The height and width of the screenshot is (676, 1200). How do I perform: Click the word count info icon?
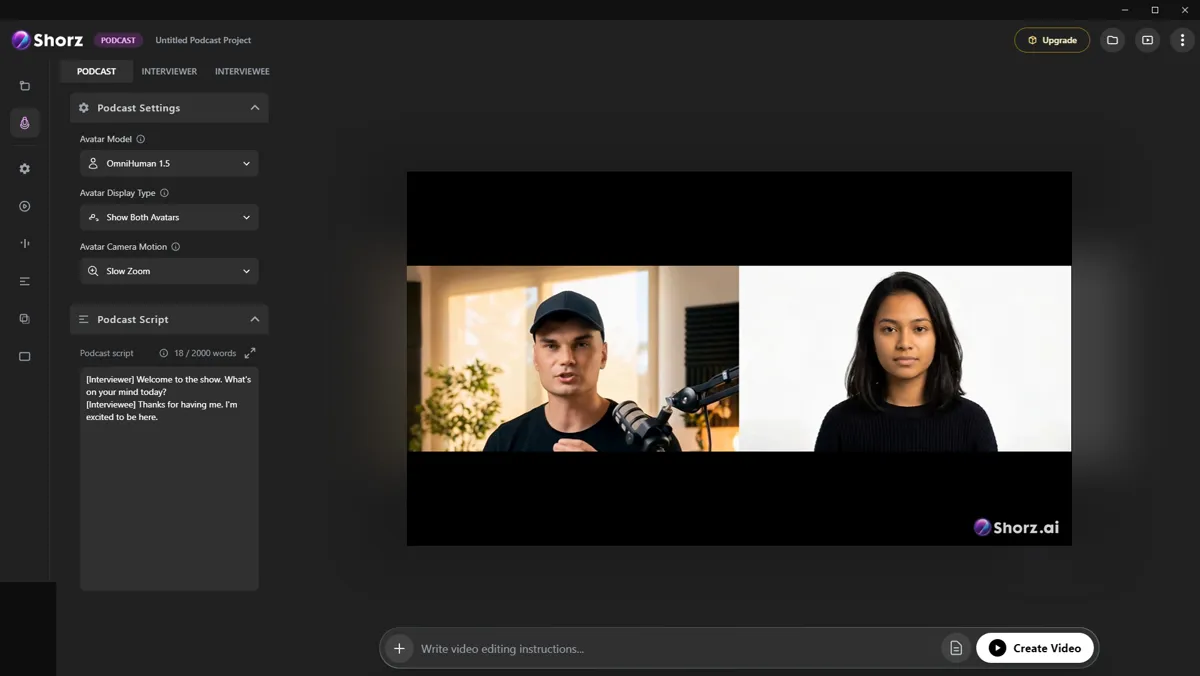164,353
